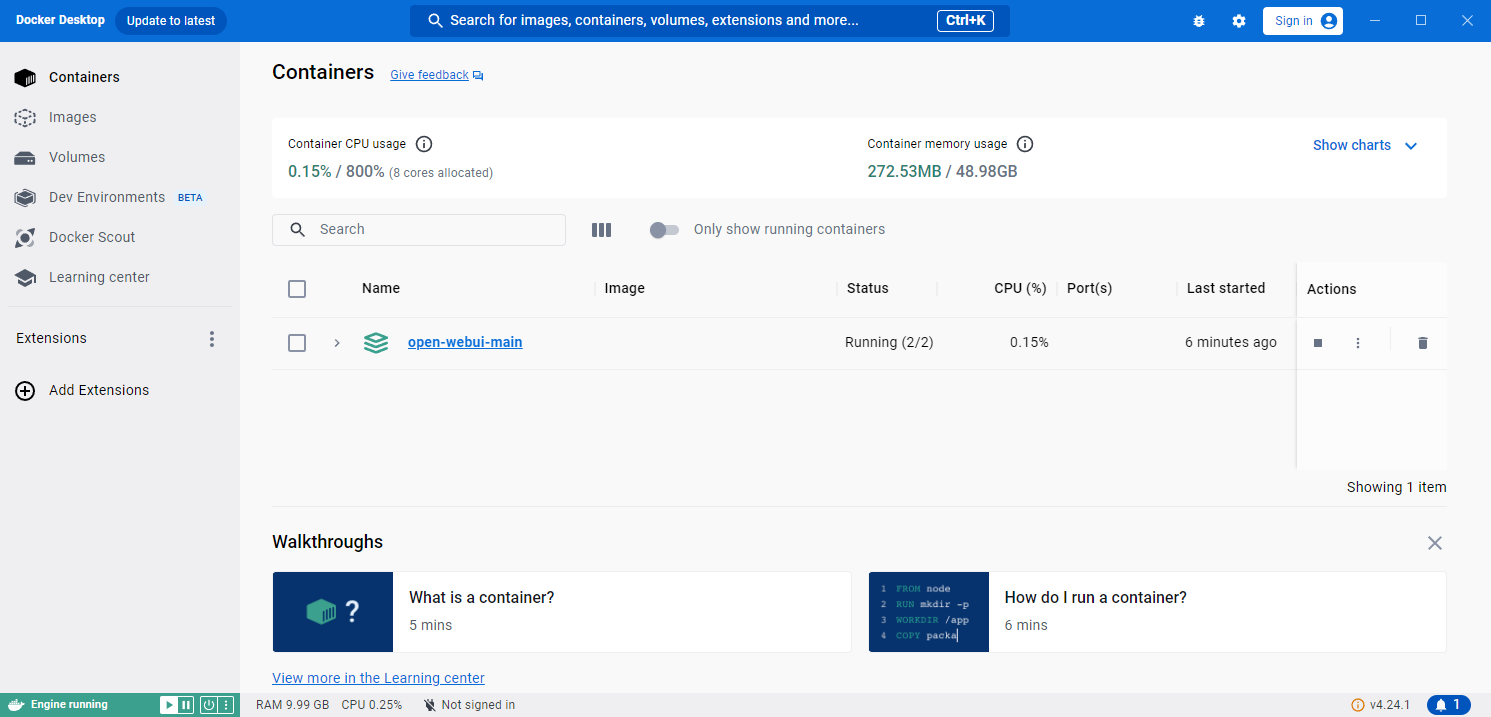Open How do I run a container? walkthrough

[x=1157, y=612]
